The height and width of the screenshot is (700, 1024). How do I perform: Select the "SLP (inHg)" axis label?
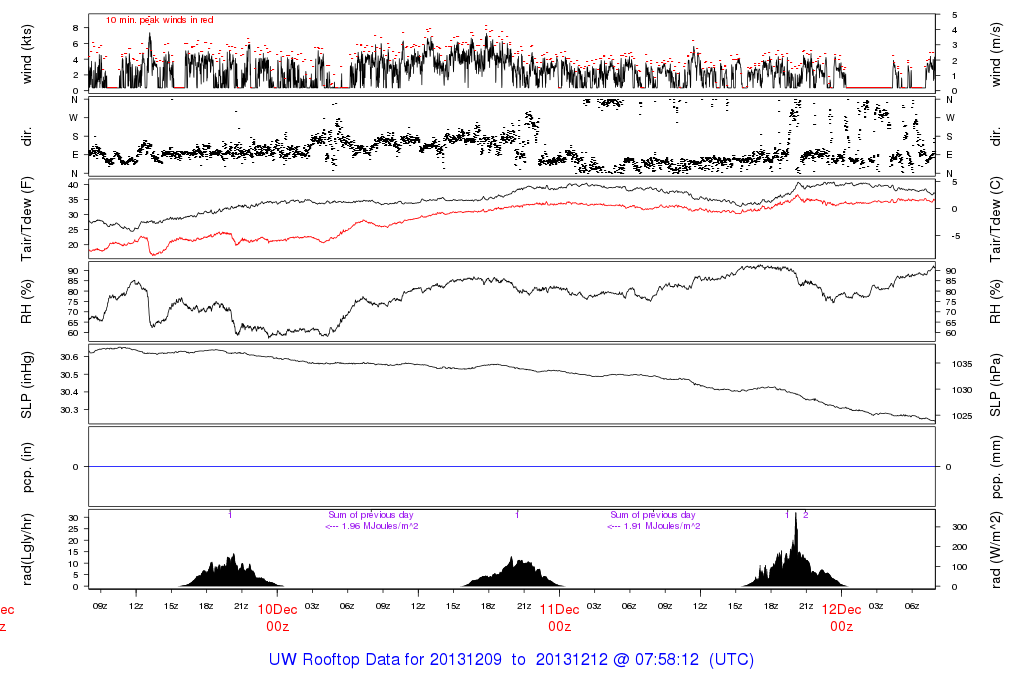27,385
